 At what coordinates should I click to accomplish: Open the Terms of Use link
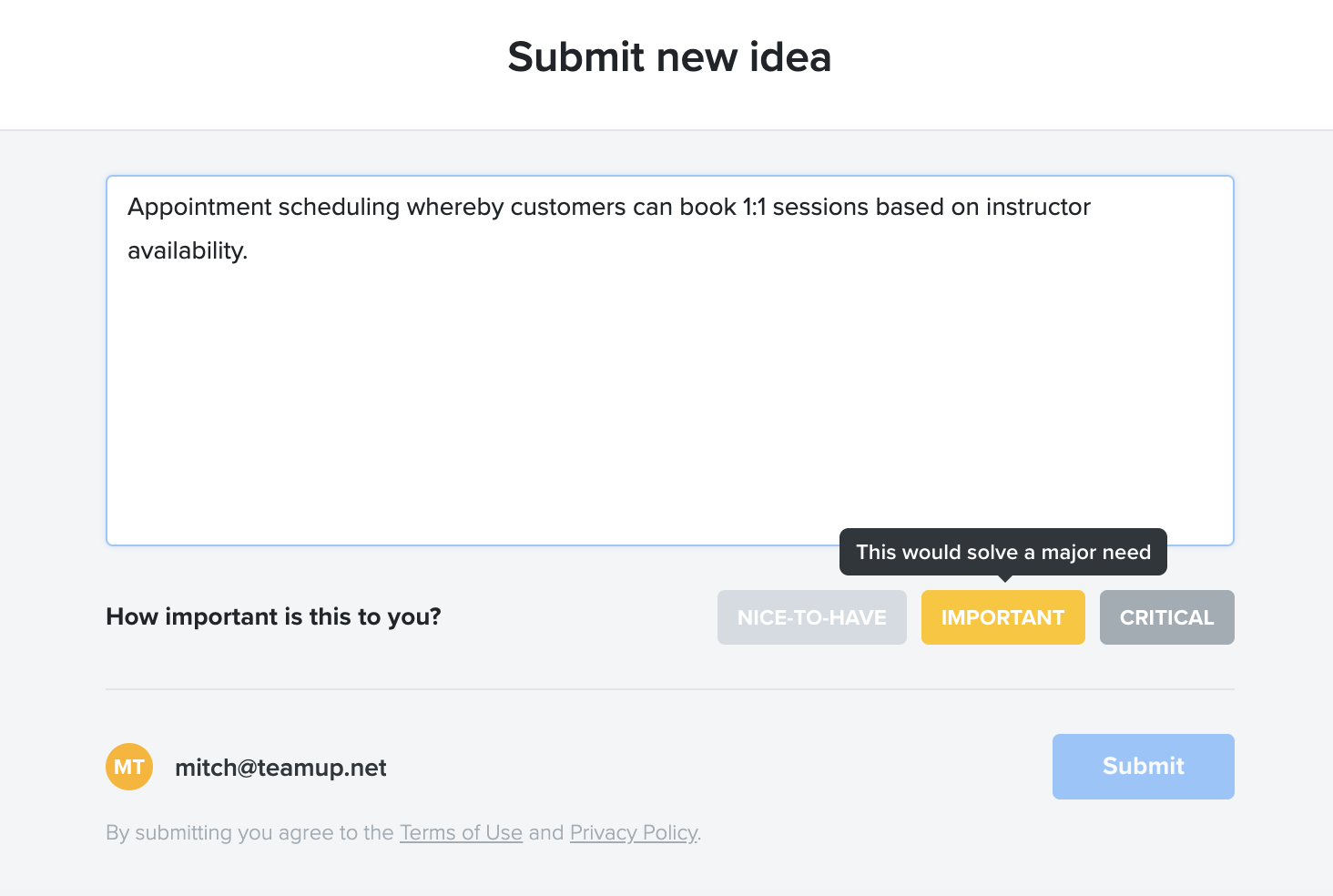pyautogui.click(x=461, y=832)
